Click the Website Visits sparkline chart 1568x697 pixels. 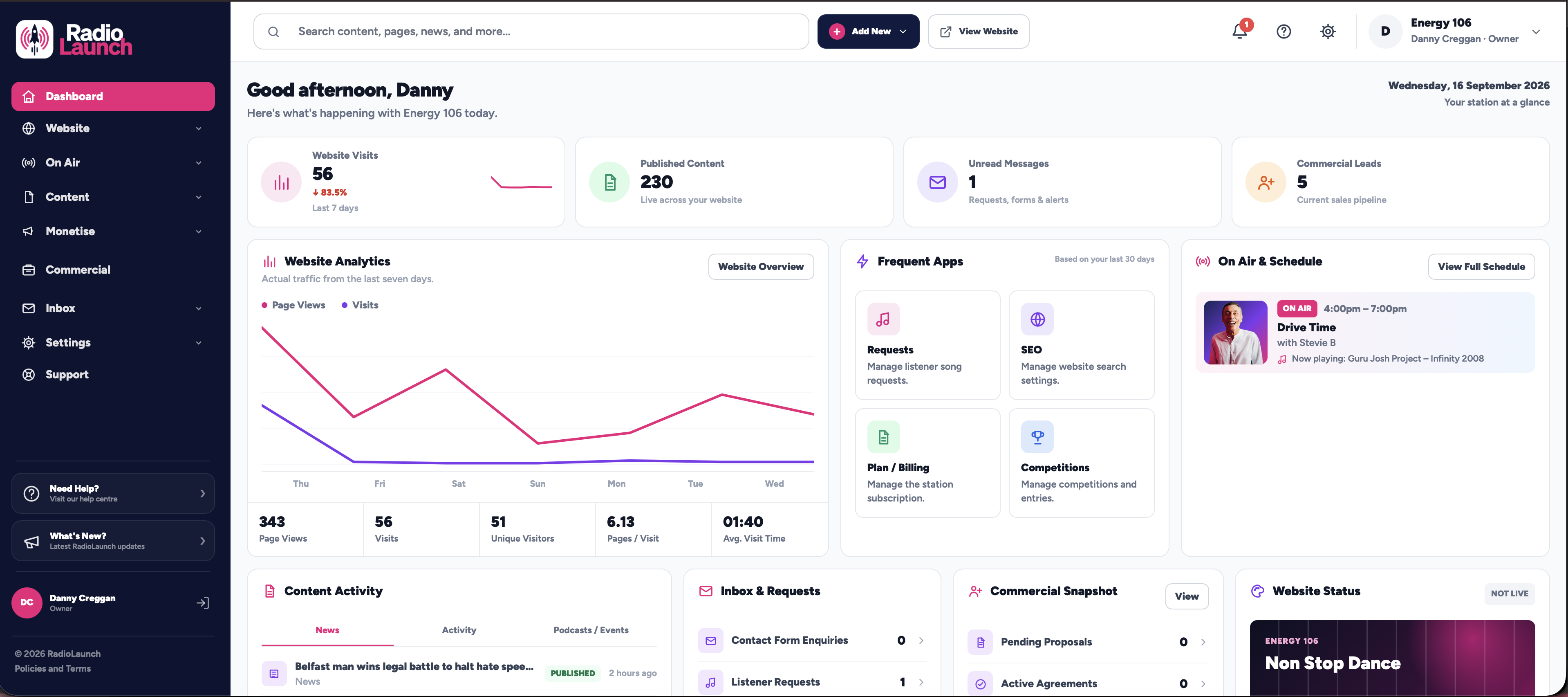pos(521,182)
